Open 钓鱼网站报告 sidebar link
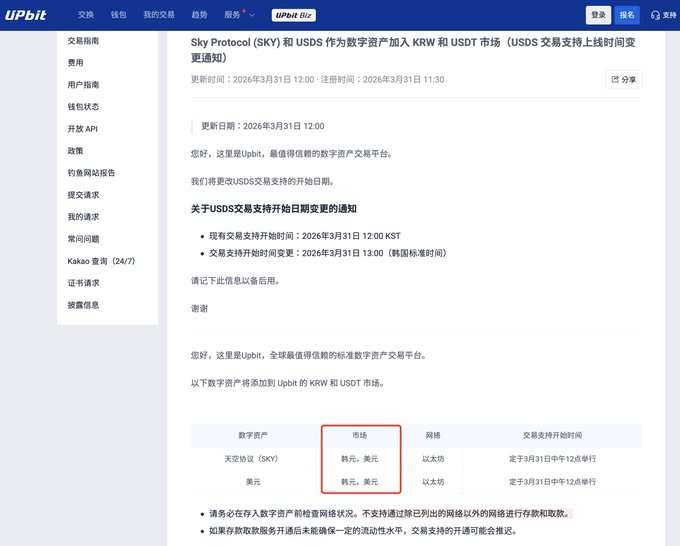 91,173
